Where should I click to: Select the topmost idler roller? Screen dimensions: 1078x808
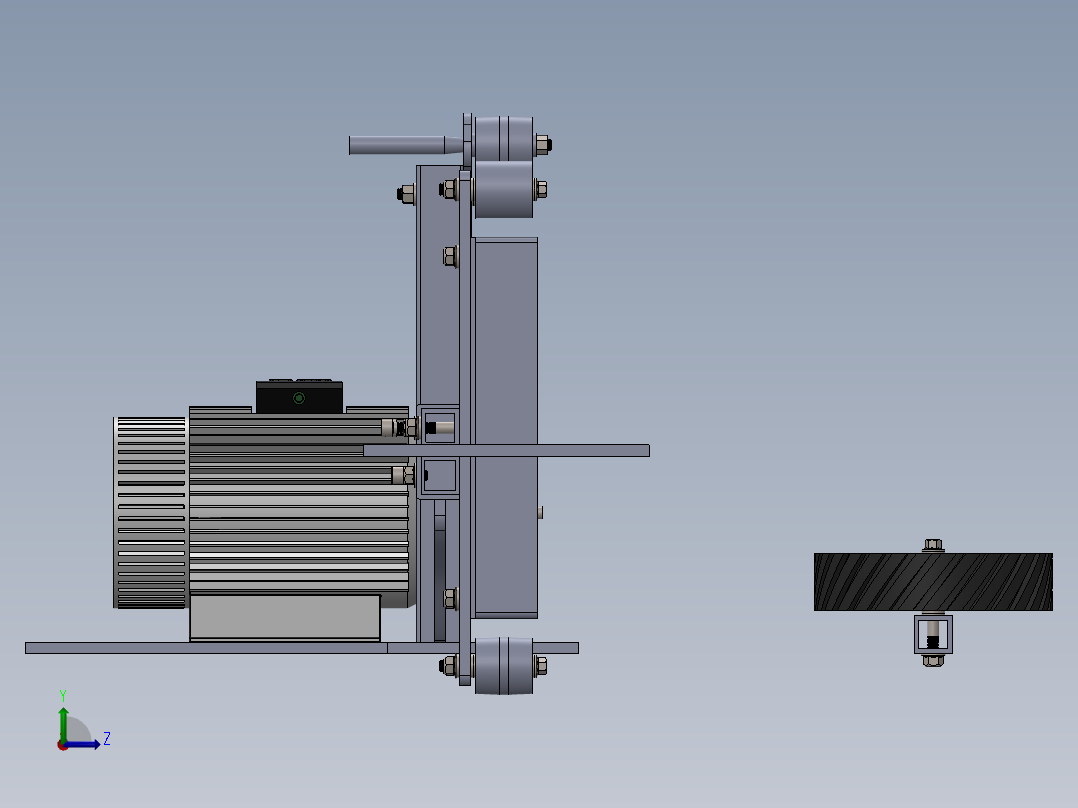click(x=504, y=139)
